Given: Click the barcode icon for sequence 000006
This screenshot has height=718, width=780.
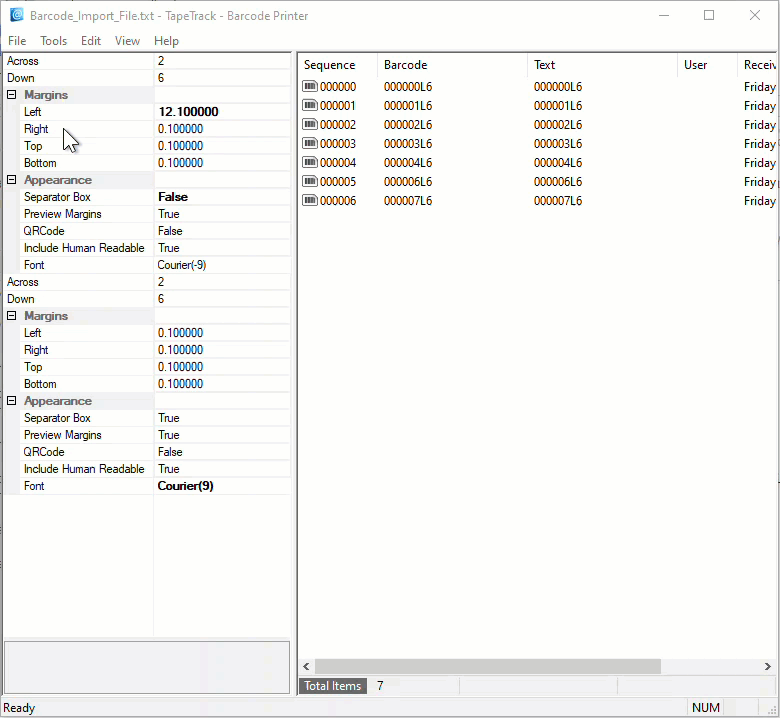Looking at the screenshot, I should (309, 201).
